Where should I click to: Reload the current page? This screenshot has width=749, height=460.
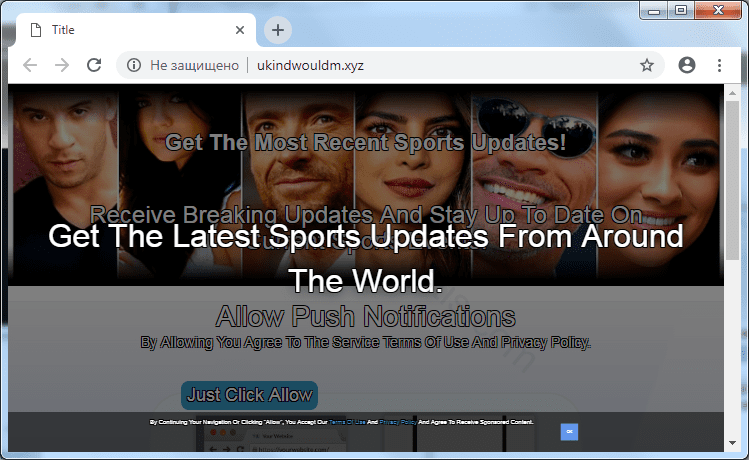[x=94, y=65]
